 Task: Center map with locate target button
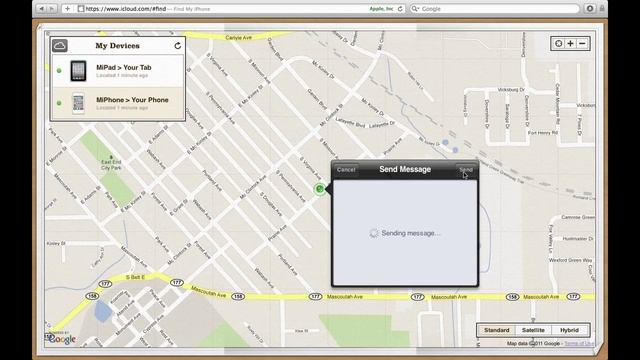tap(558, 43)
